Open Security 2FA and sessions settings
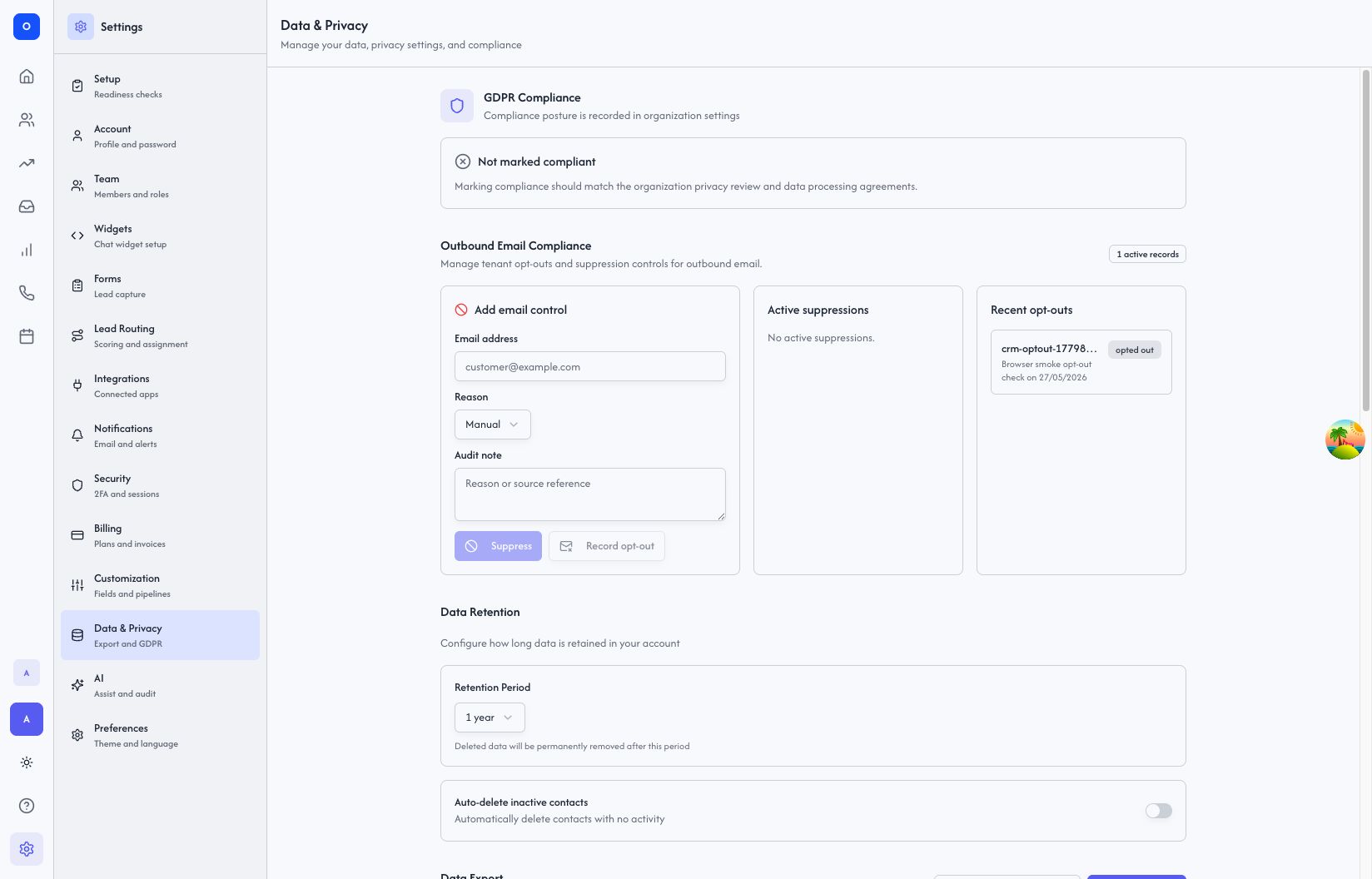Image resolution: width=1372 pixels, height=879 pixels. [160, 485]
